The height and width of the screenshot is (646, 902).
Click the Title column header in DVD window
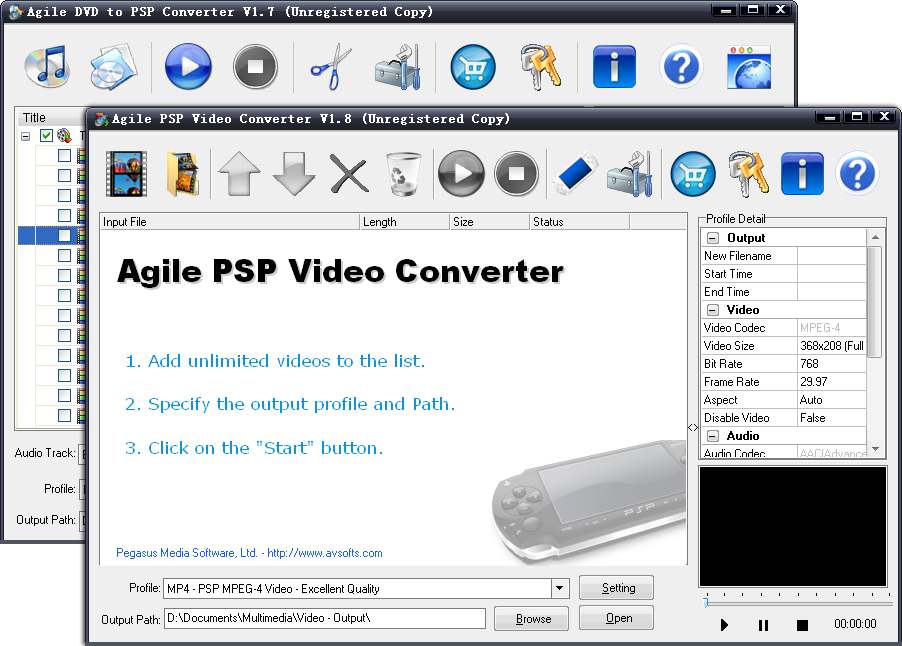click(50, 117)
